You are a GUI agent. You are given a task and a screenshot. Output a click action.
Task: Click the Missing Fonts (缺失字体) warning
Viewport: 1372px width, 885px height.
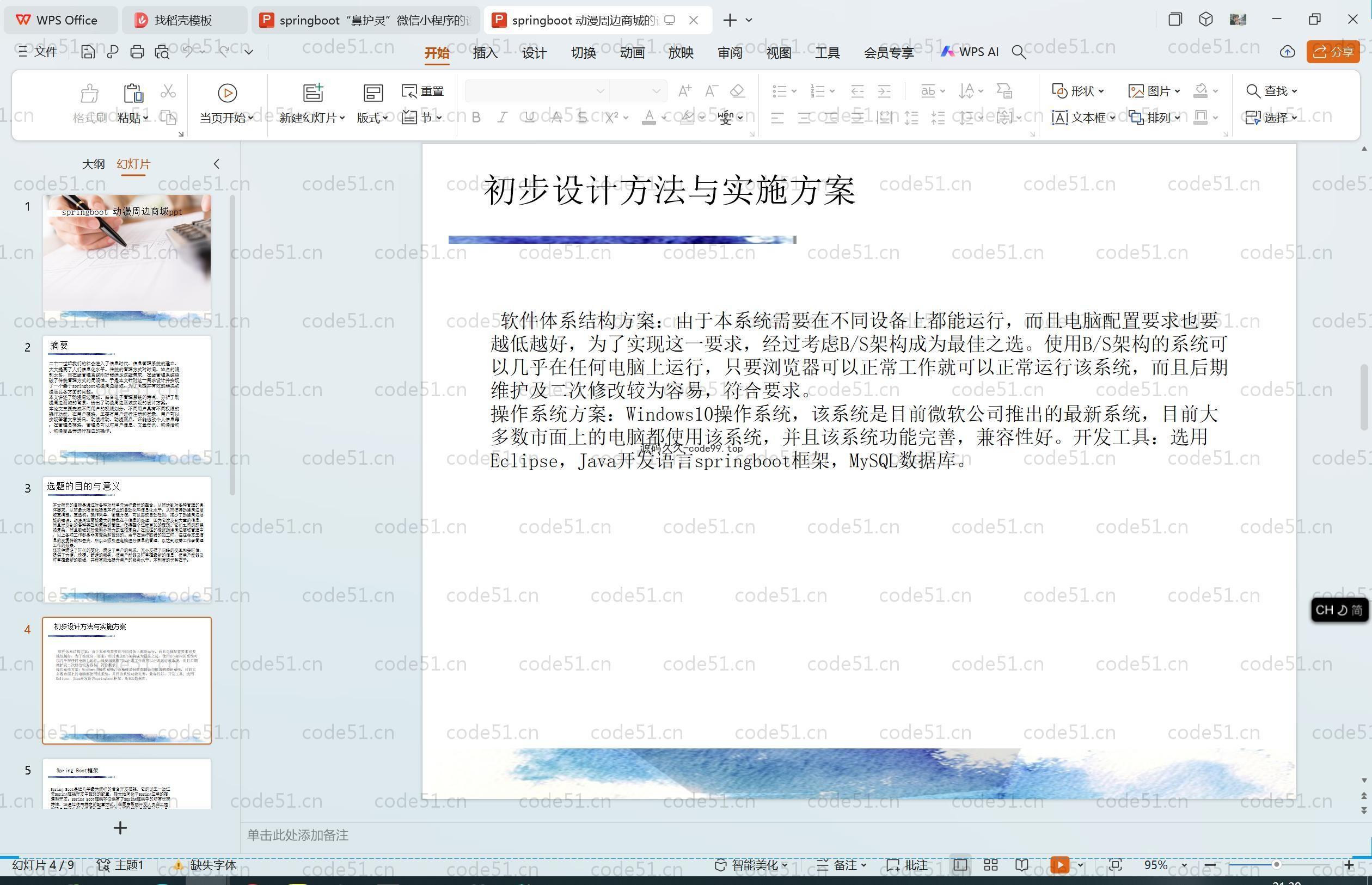[x=206, y=865]
